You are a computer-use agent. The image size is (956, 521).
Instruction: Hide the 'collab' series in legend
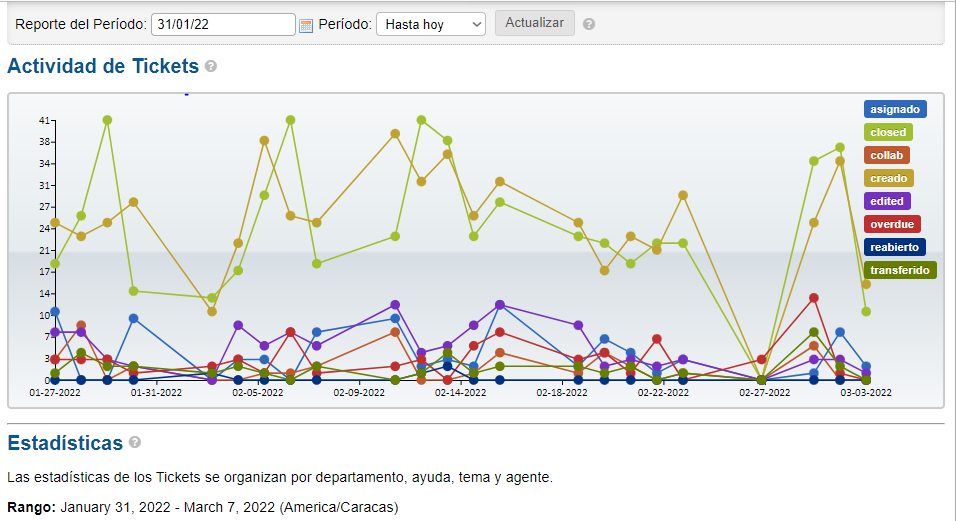point(886,155)
